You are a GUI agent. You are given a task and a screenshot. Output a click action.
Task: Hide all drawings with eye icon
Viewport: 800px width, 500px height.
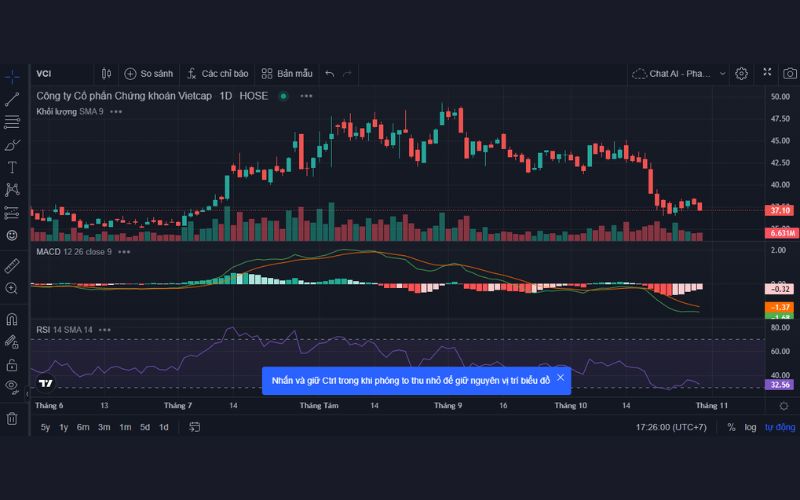pos(12,386)
